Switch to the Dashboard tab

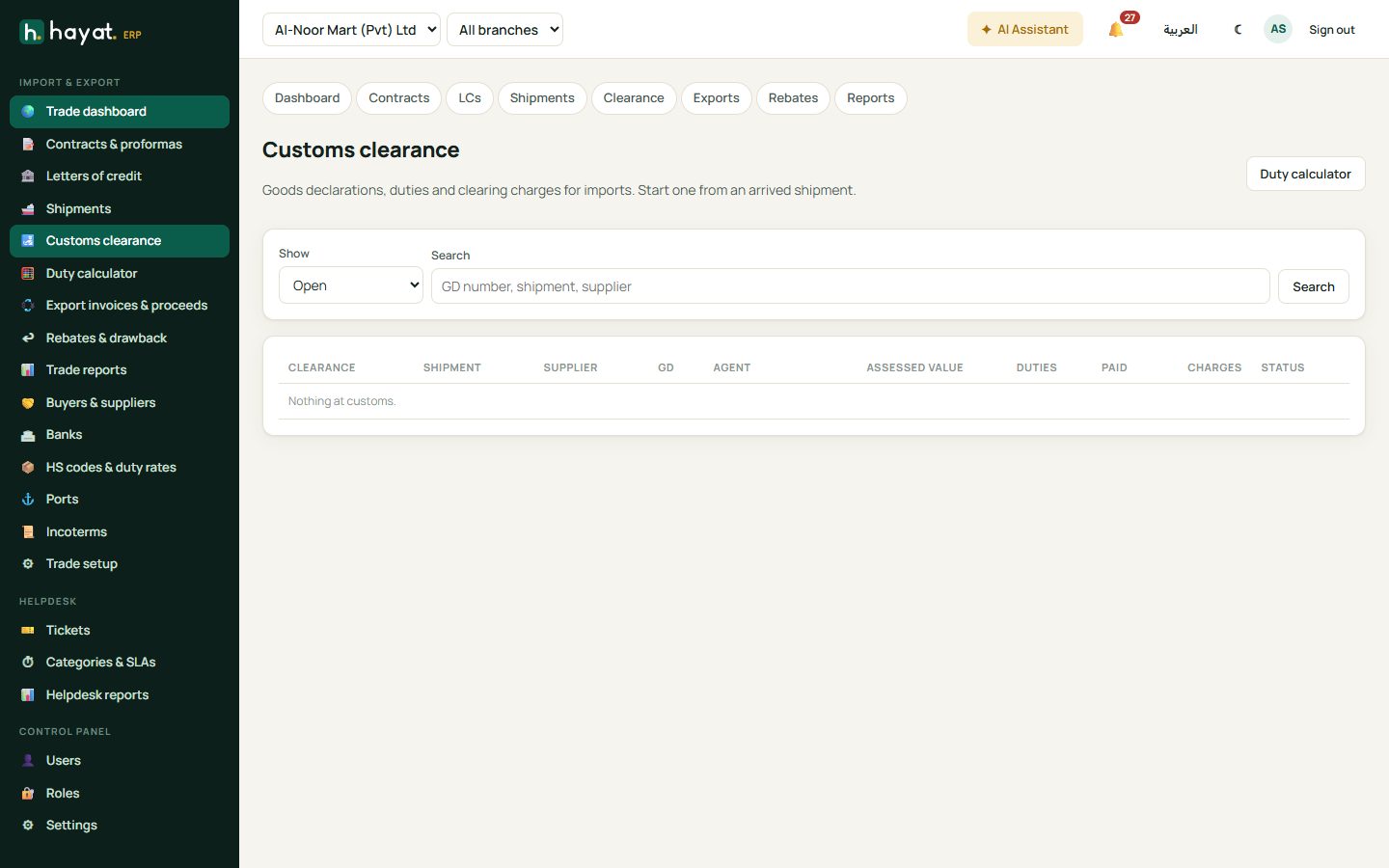pos(307,98)
